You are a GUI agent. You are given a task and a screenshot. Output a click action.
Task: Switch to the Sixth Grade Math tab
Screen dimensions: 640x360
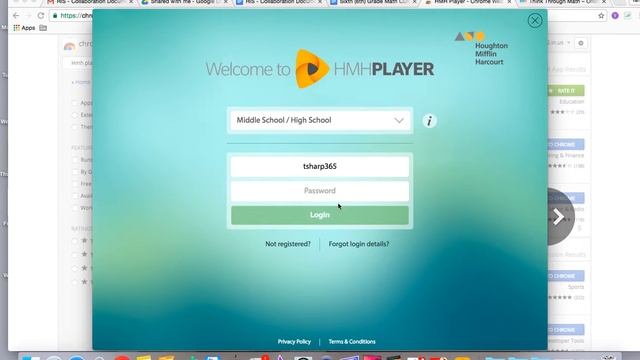(374, 2)
